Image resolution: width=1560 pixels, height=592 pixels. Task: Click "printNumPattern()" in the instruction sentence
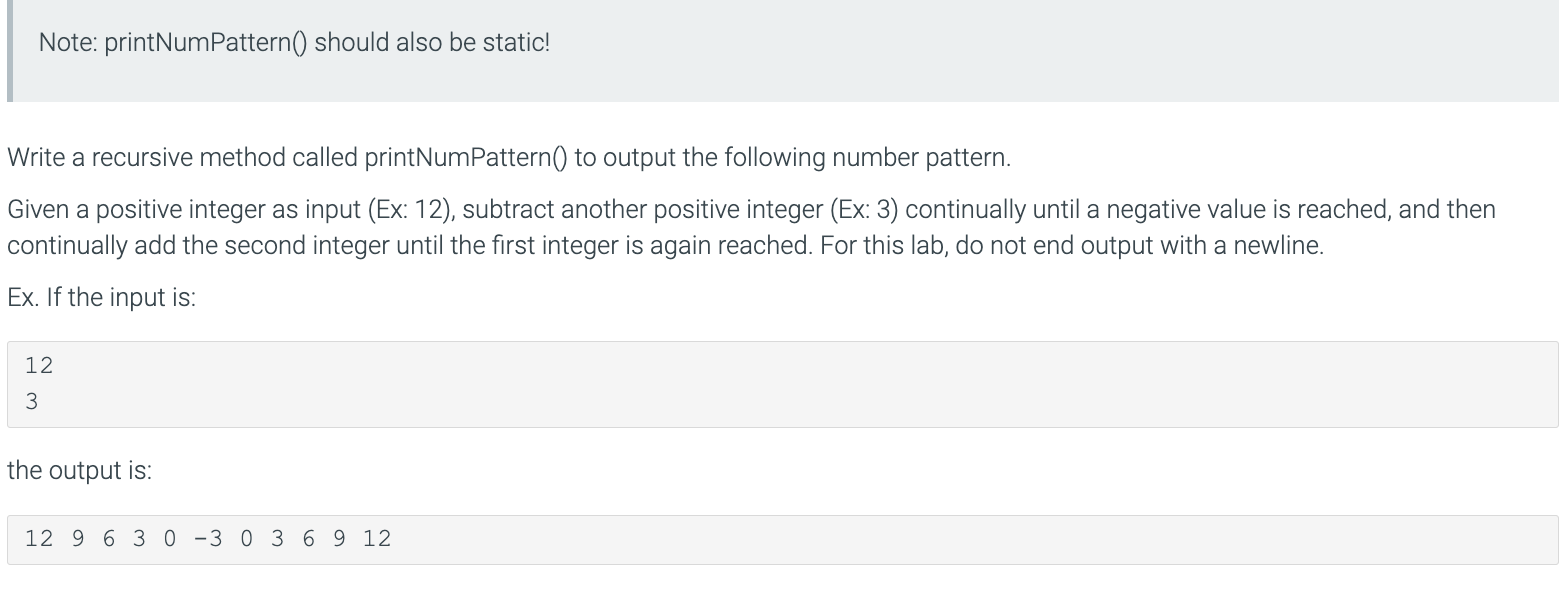[x=467, y=158]
